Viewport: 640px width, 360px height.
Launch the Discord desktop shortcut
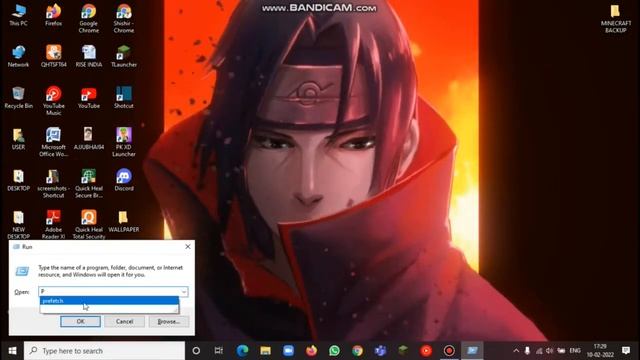(x=124, y=180)
